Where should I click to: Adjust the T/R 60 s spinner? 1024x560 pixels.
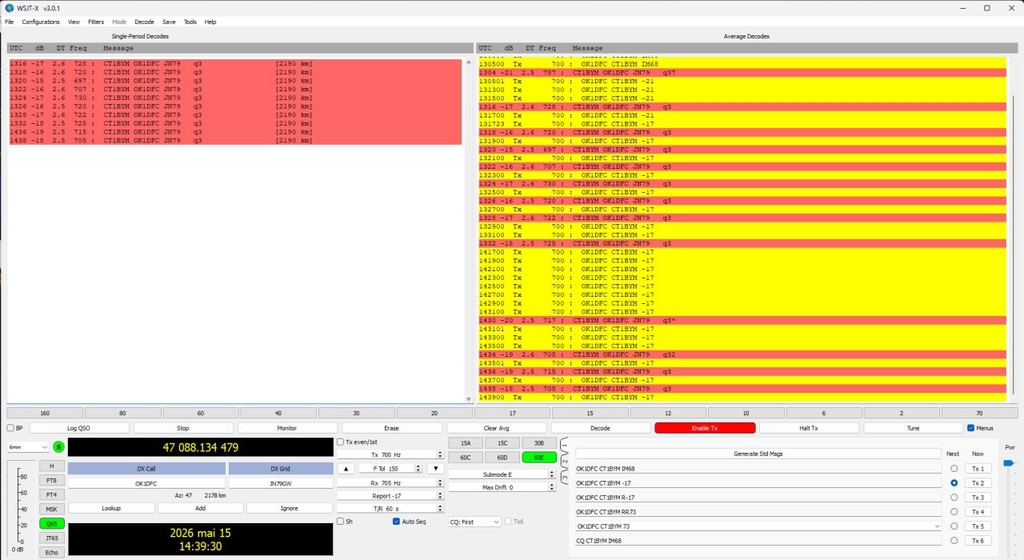pos(440,508)
